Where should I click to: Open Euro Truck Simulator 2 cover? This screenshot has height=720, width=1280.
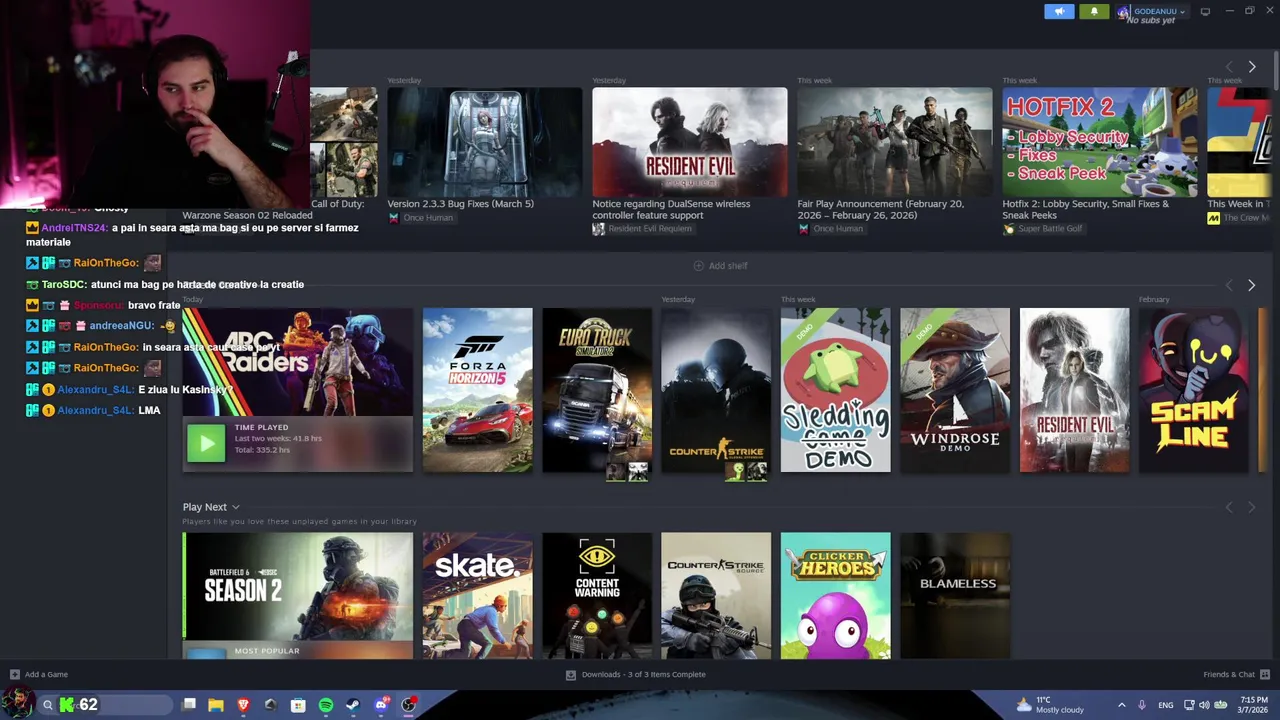pos(597,390)
